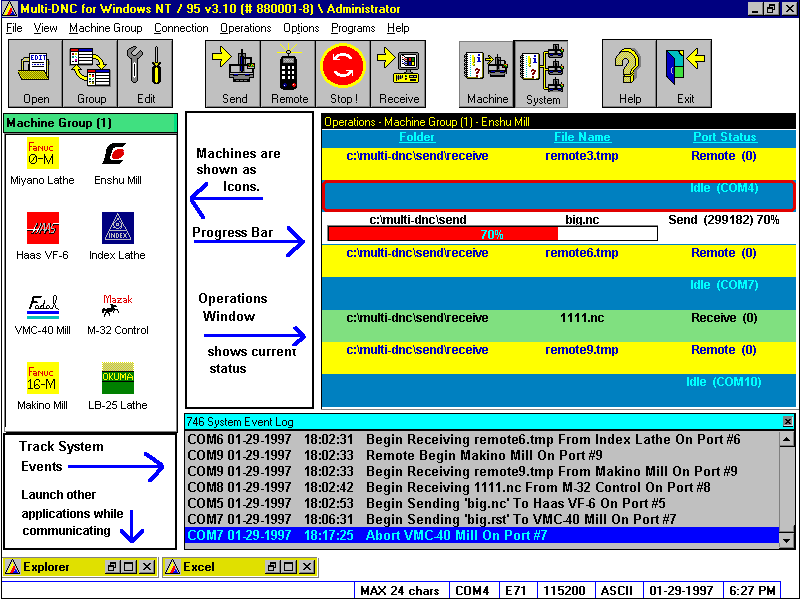Open the Operations menu

245,28
